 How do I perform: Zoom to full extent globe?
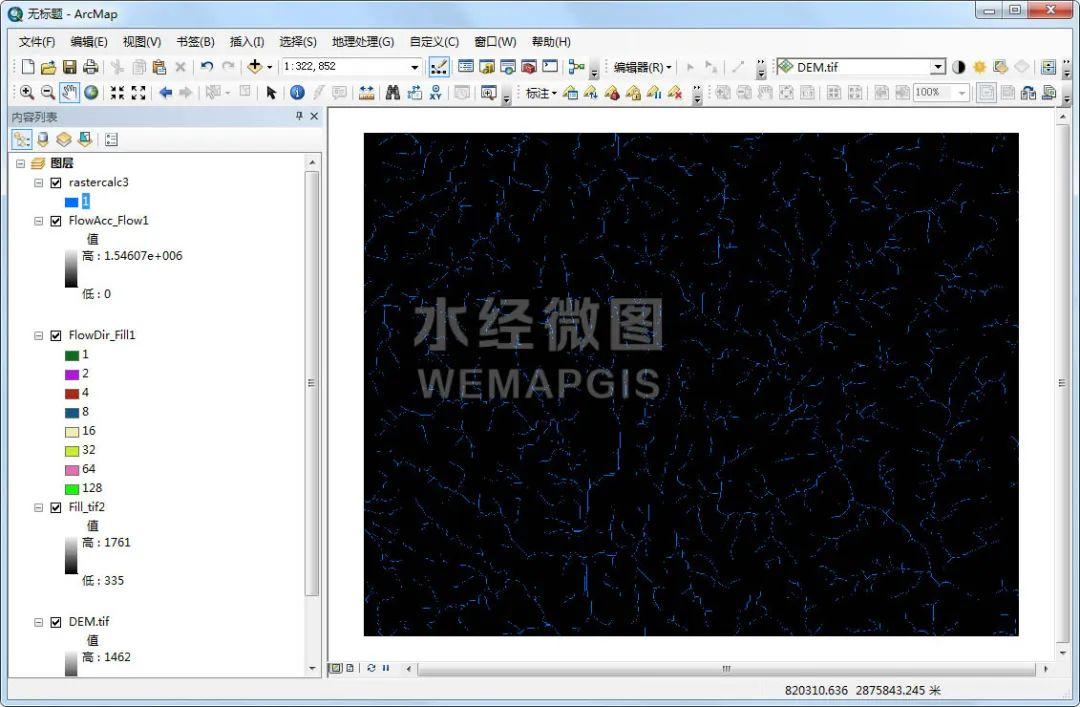[91, 92]
